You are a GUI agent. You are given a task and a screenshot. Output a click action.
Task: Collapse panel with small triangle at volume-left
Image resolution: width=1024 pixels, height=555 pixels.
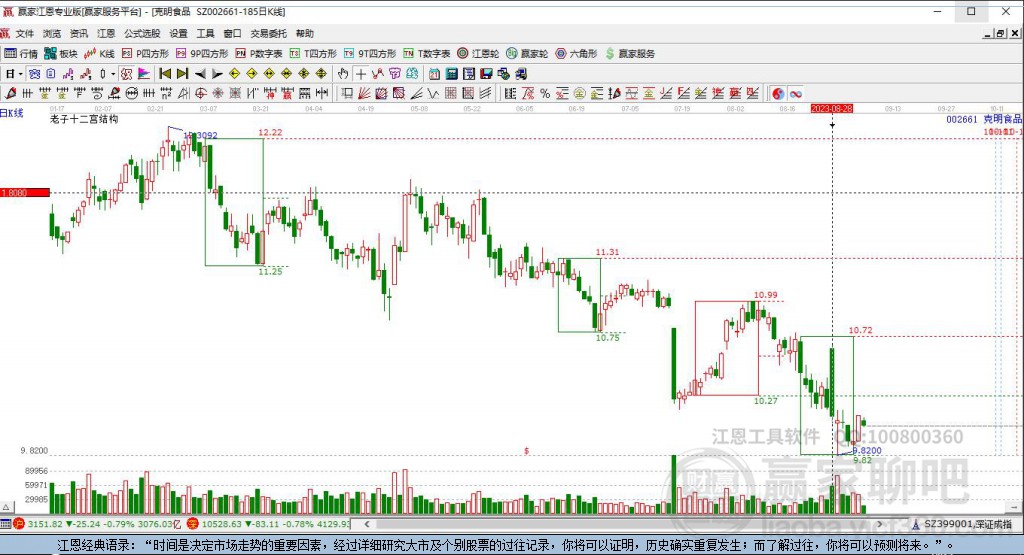pos(6,507)
